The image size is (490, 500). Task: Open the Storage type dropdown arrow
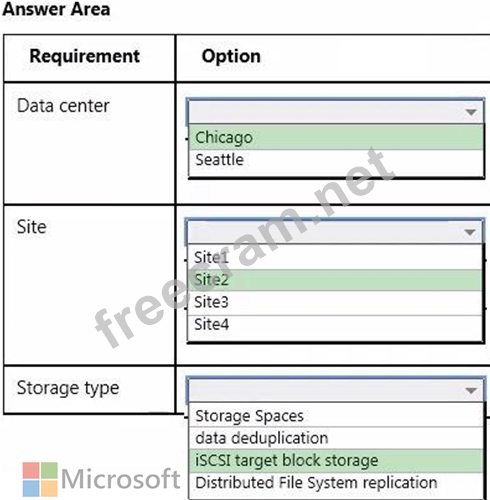tap(471, 390)
